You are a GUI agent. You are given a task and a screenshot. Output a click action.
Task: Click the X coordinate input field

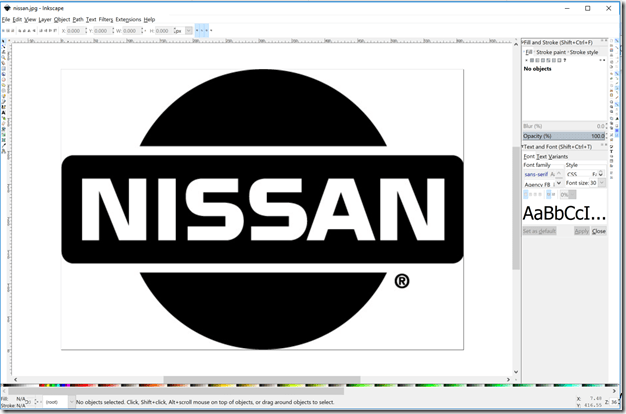[74, 31]
